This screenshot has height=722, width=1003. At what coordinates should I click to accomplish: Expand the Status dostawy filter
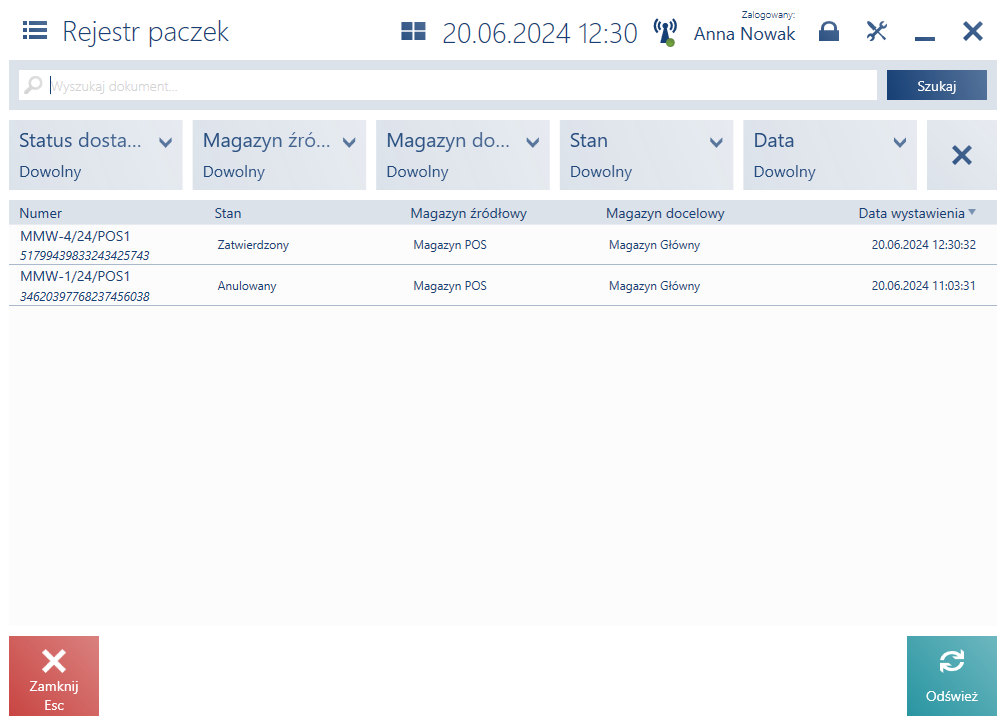click(96, 155)
